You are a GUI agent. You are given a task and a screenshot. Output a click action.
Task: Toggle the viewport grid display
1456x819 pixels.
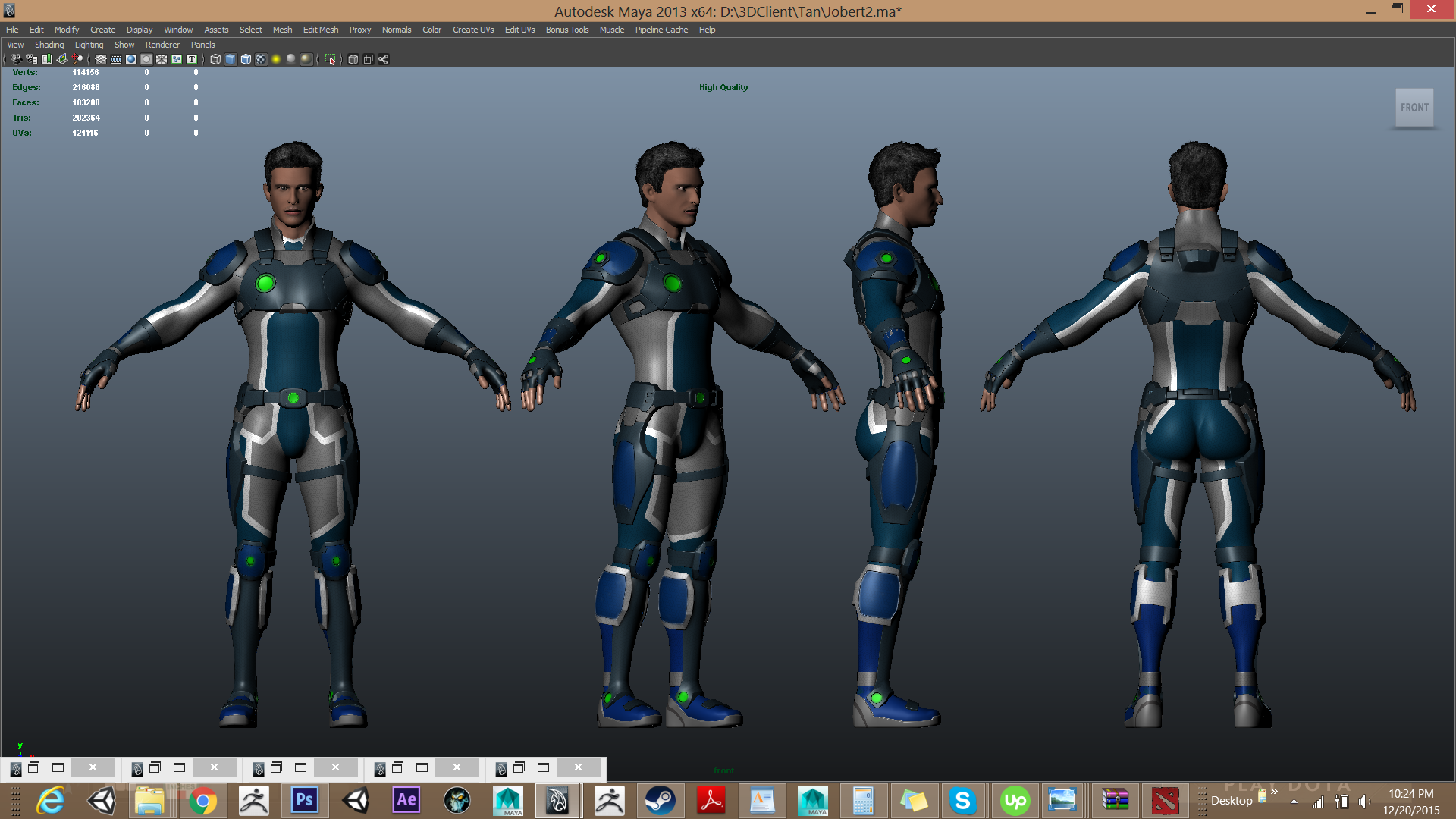point(100,59)
